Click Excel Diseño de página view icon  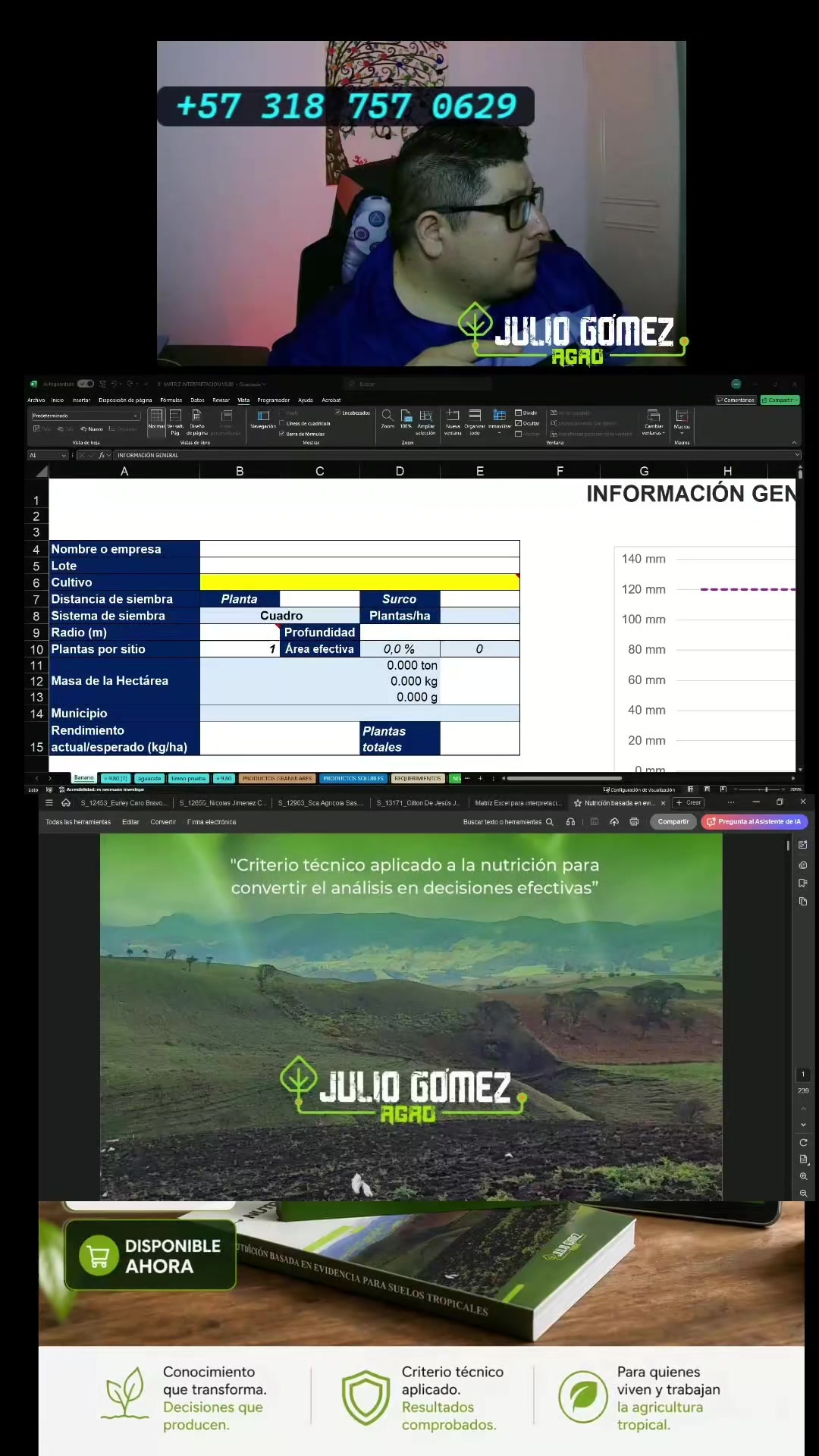tap(197, 416)
